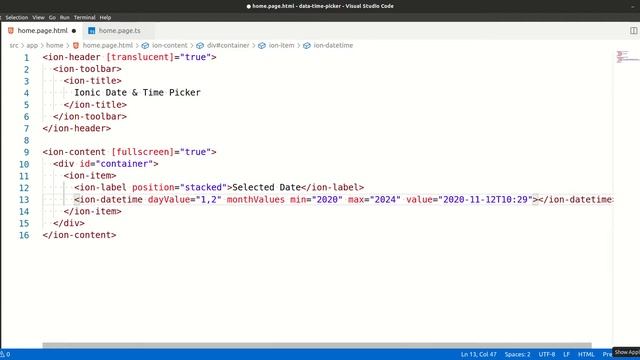Click the ion-datetime breadcrumb symbol icon

point(307,46)
